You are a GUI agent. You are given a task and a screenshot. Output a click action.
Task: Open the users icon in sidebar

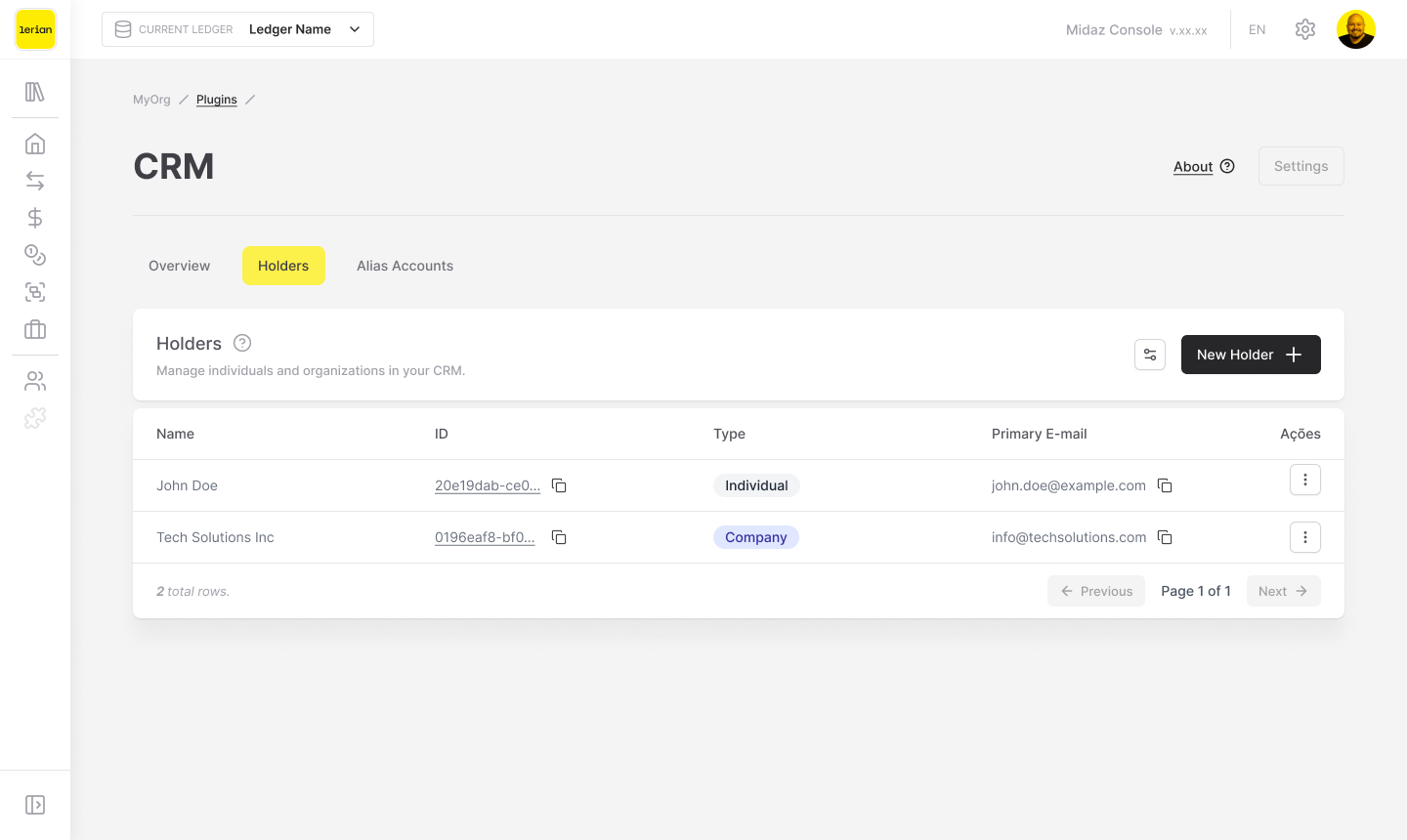tap(35, 381)
